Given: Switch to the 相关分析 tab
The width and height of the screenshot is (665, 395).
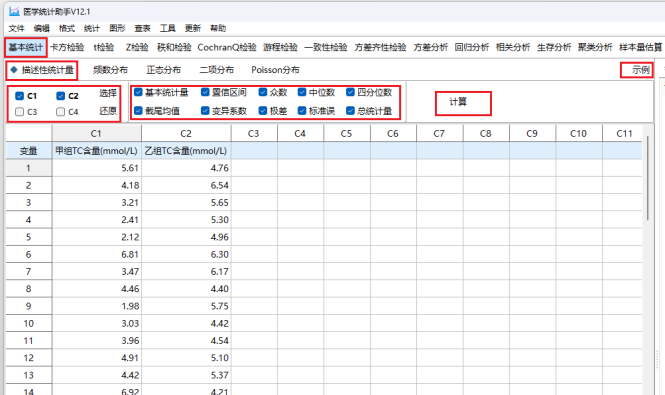Looking at the screenshot, I should [513, 47].
